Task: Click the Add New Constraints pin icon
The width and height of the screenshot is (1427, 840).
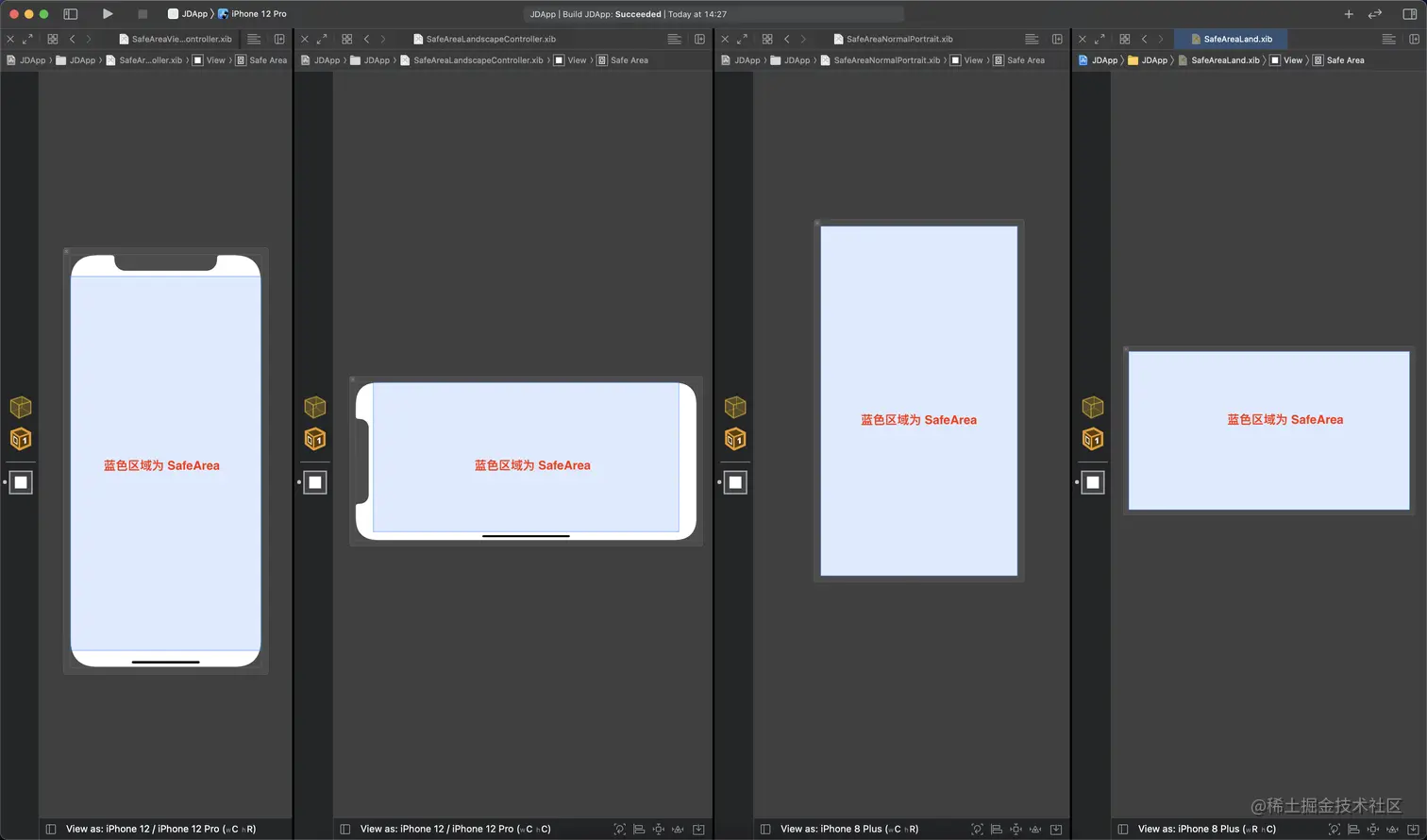Action: [1373, 830]
